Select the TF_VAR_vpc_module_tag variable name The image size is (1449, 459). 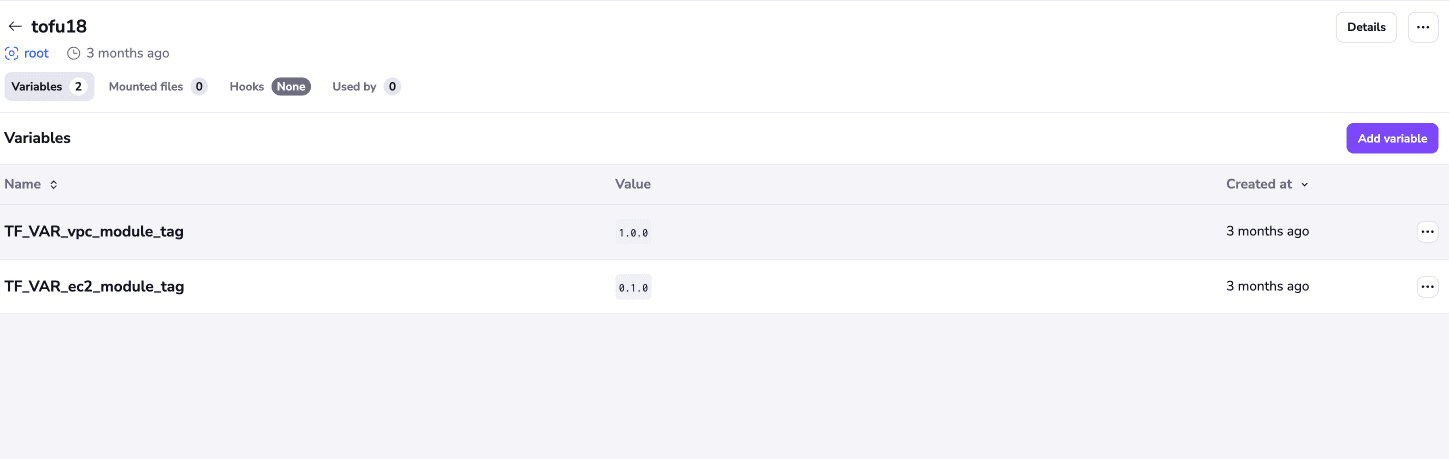tap(94, 232)
